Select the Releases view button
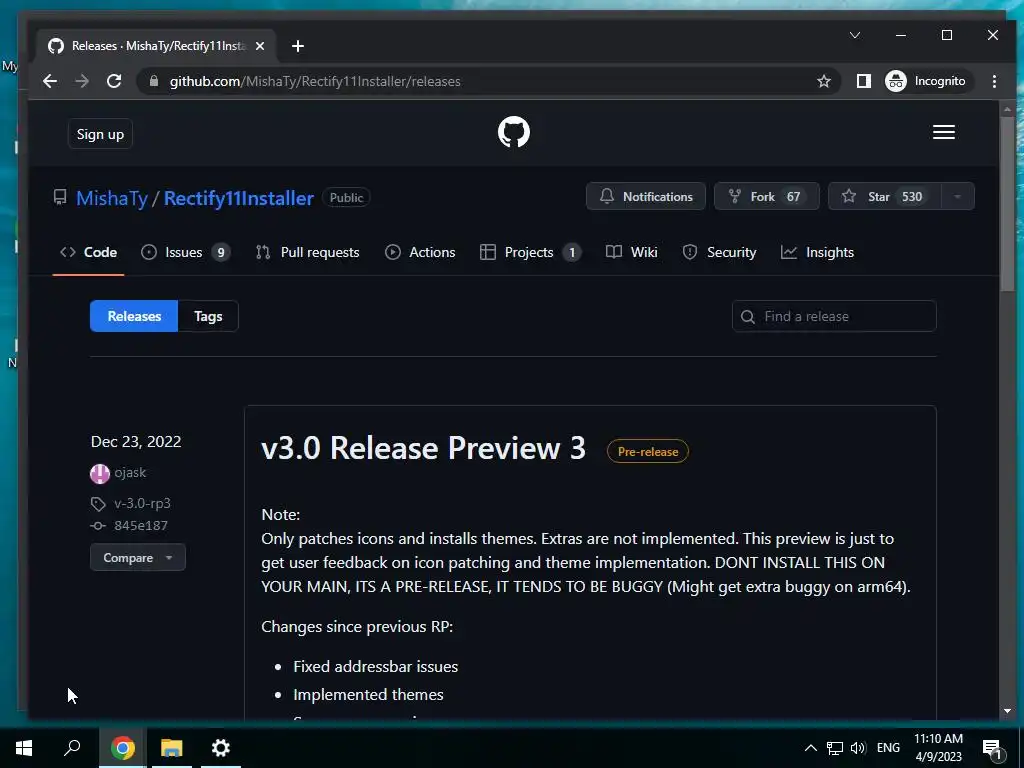Viewport: 1024px width, 768px height. [134, 316]
